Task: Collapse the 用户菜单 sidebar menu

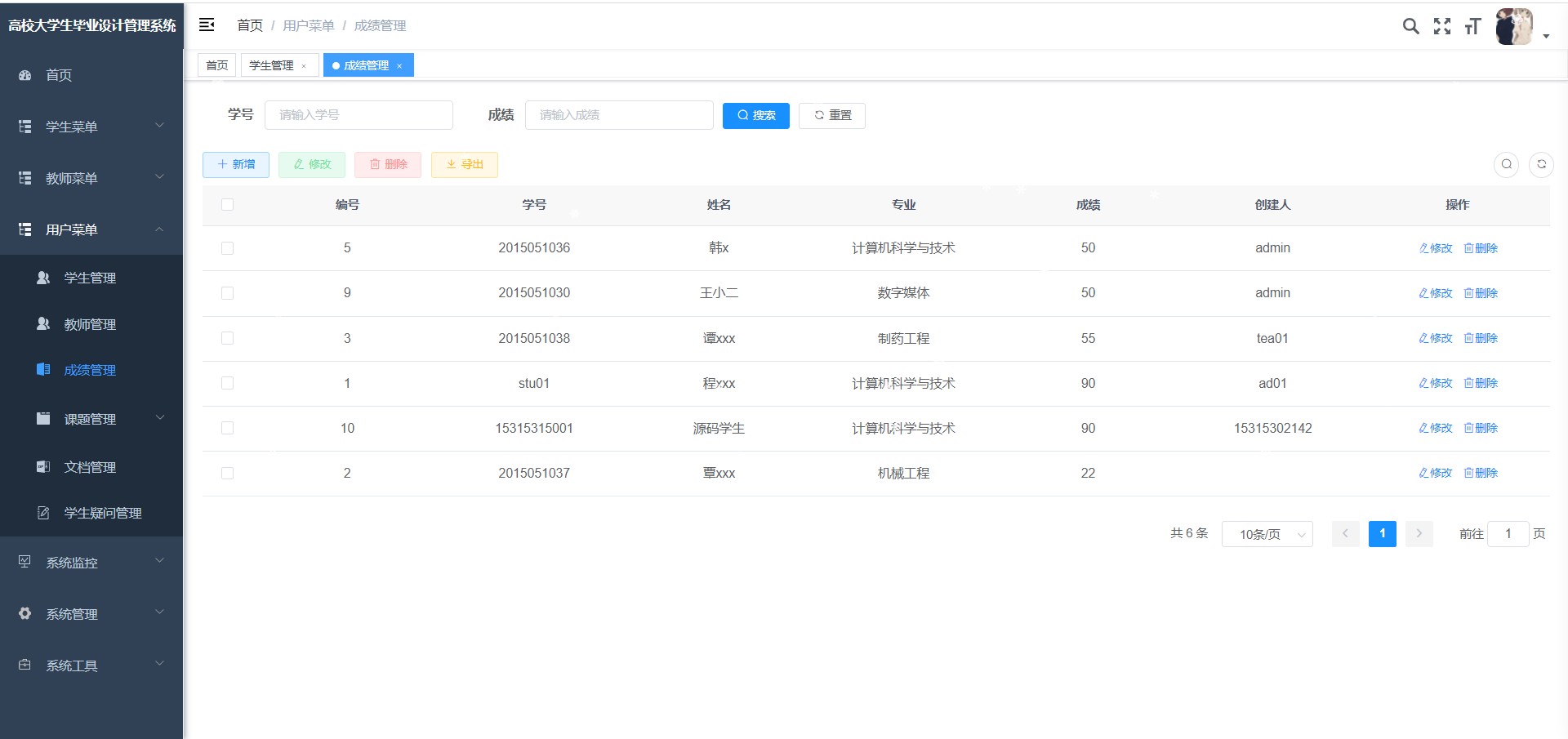Action: coord(91,229)
